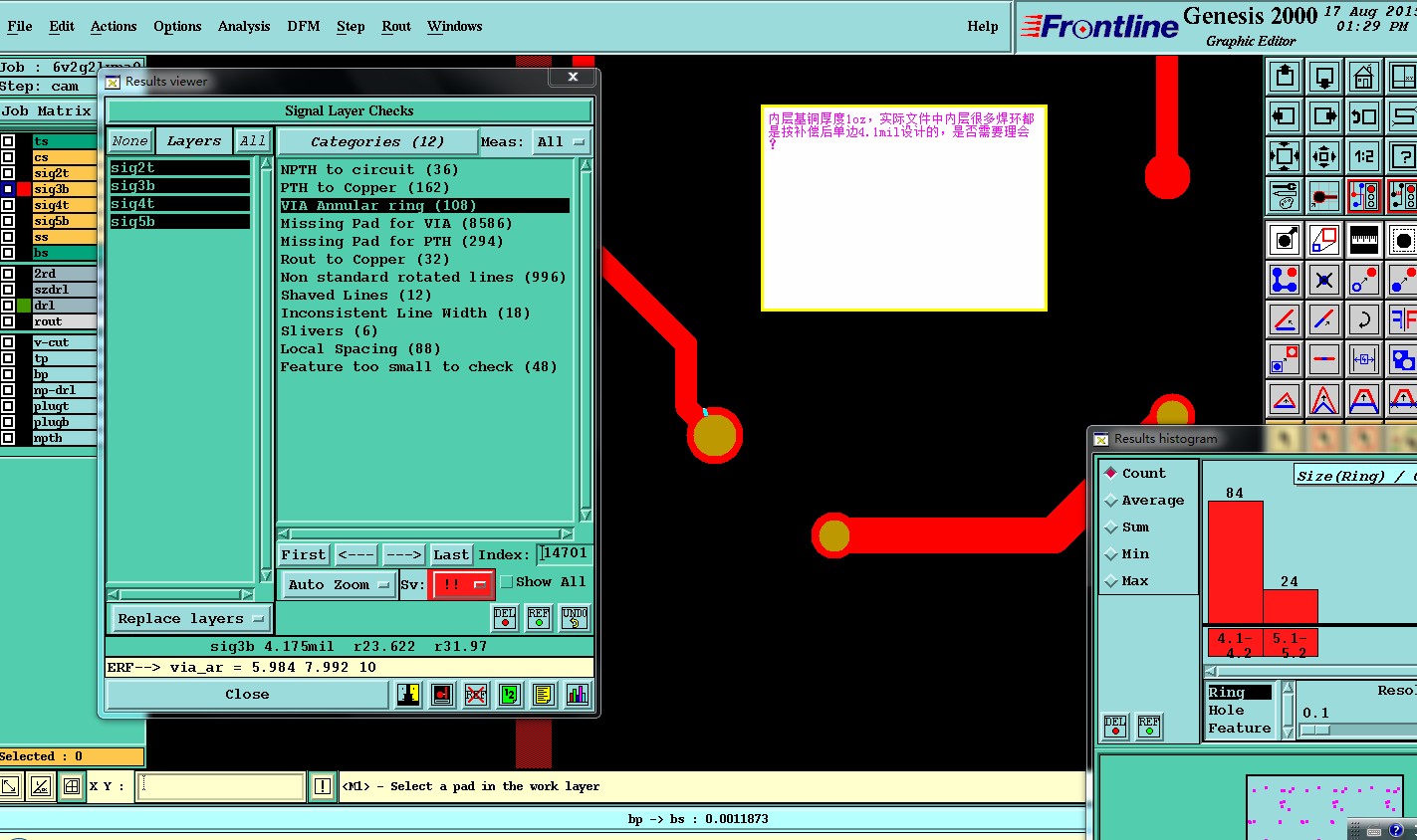Select sig4t in the layers list
This screenshot has width=1417, height=840.
click(179, 204)
